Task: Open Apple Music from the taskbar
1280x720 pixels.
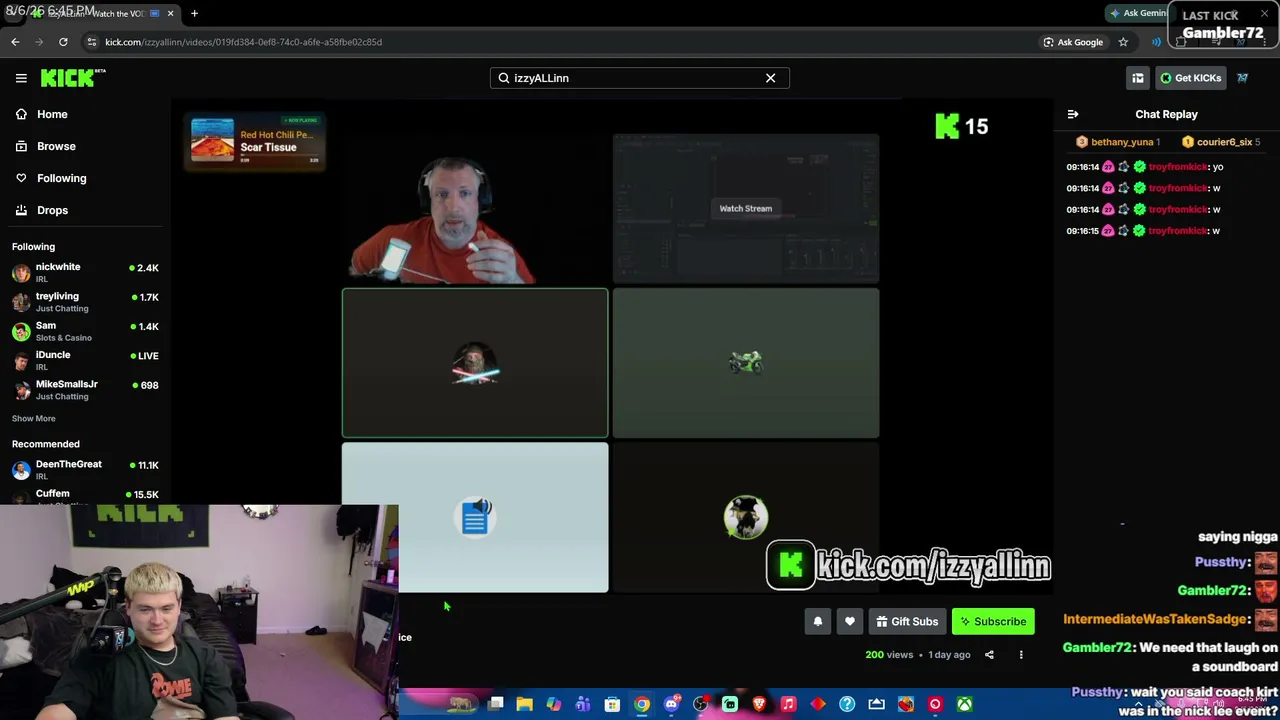Action: [788, 704]
